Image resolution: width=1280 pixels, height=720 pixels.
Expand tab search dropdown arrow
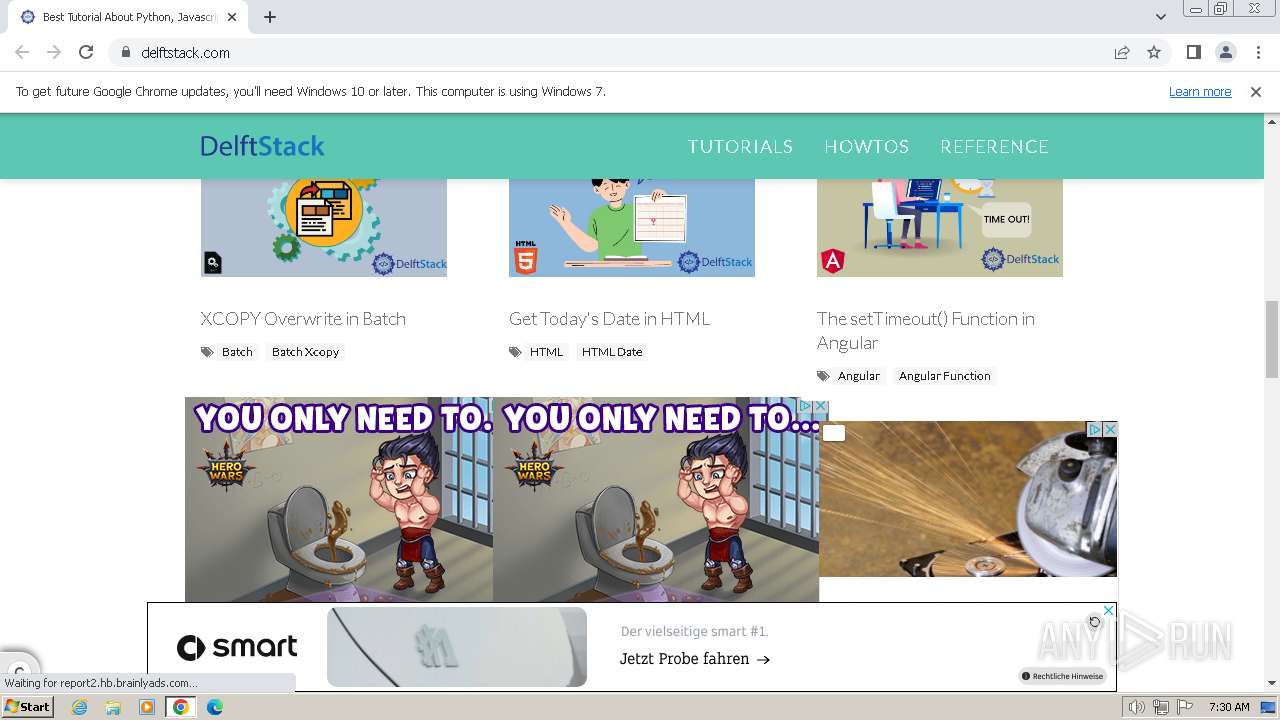coord(1160,16)
